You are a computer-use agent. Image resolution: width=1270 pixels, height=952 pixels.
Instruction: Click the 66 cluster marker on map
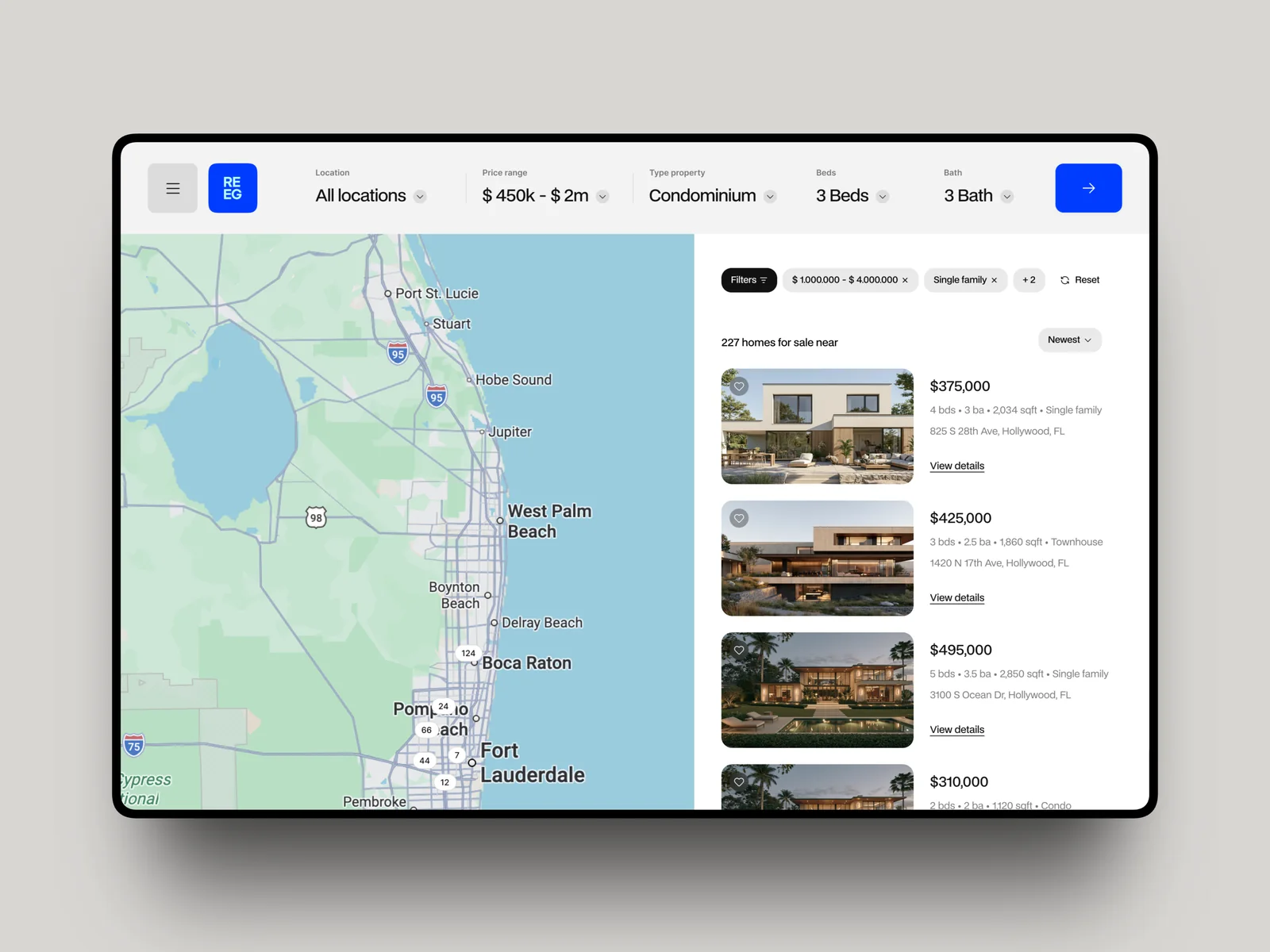pos(426,730)
